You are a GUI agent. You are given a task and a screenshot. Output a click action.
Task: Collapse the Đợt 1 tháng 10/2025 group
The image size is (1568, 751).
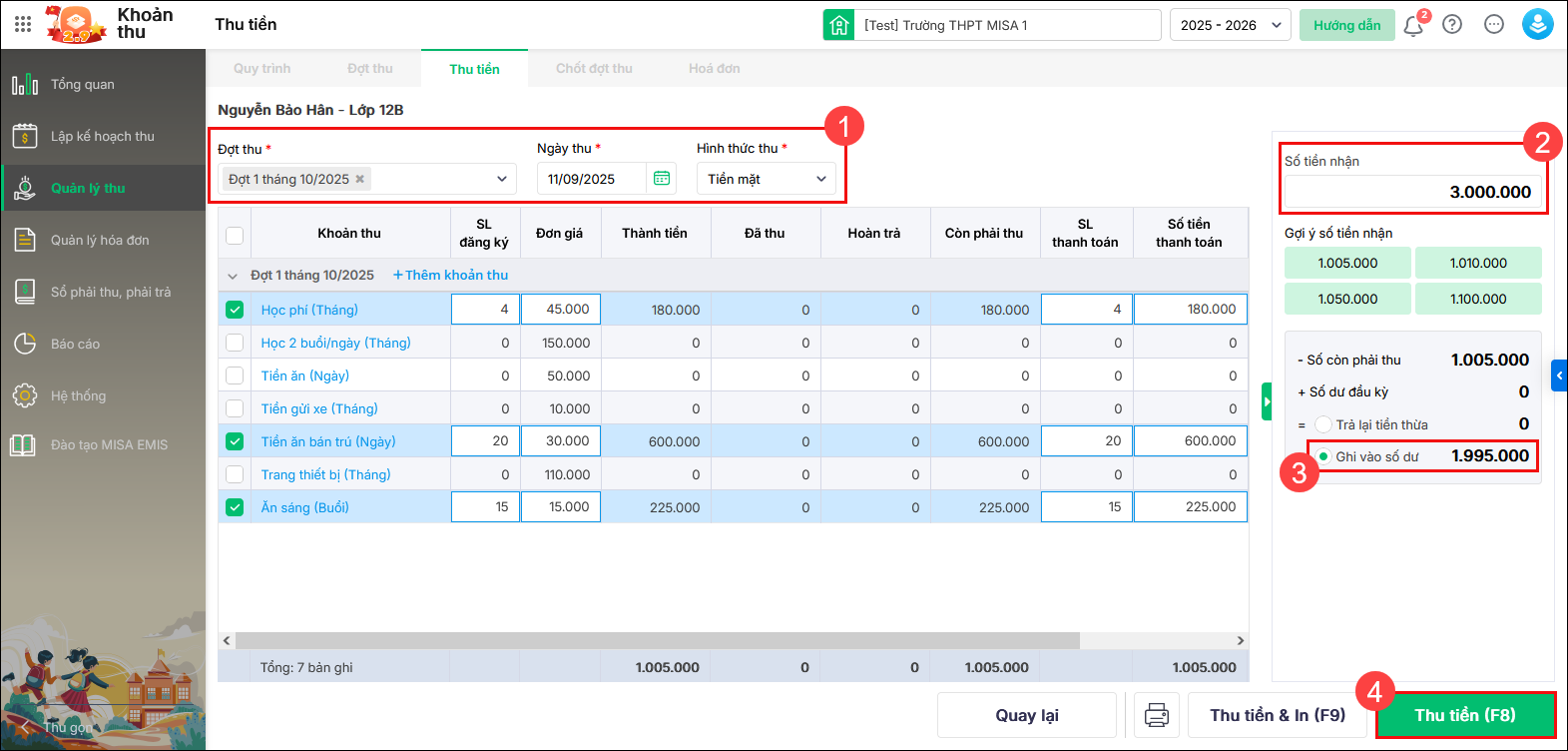click(233, 276)
